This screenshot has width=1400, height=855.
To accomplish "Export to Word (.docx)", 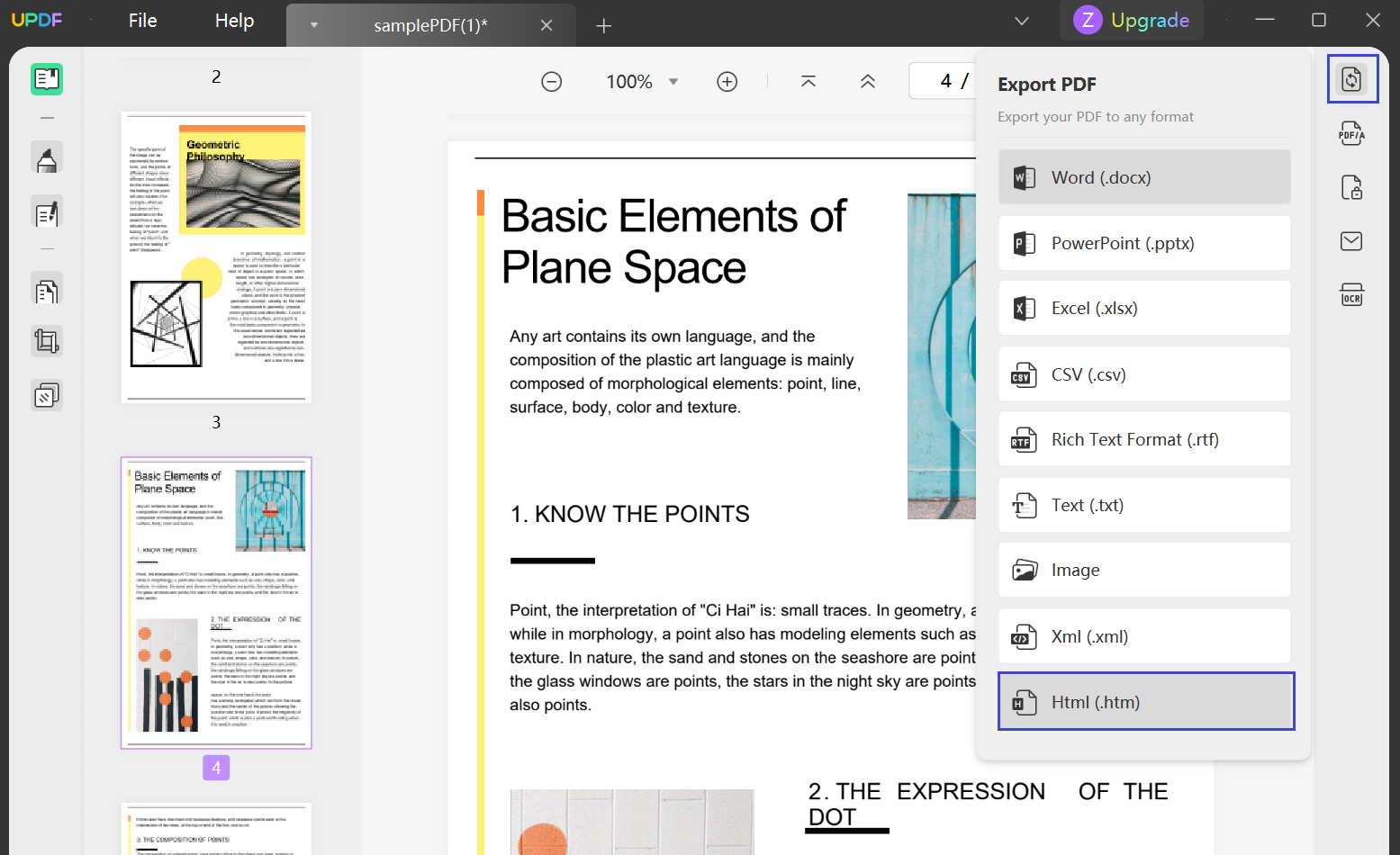I will pos(1144,177).
